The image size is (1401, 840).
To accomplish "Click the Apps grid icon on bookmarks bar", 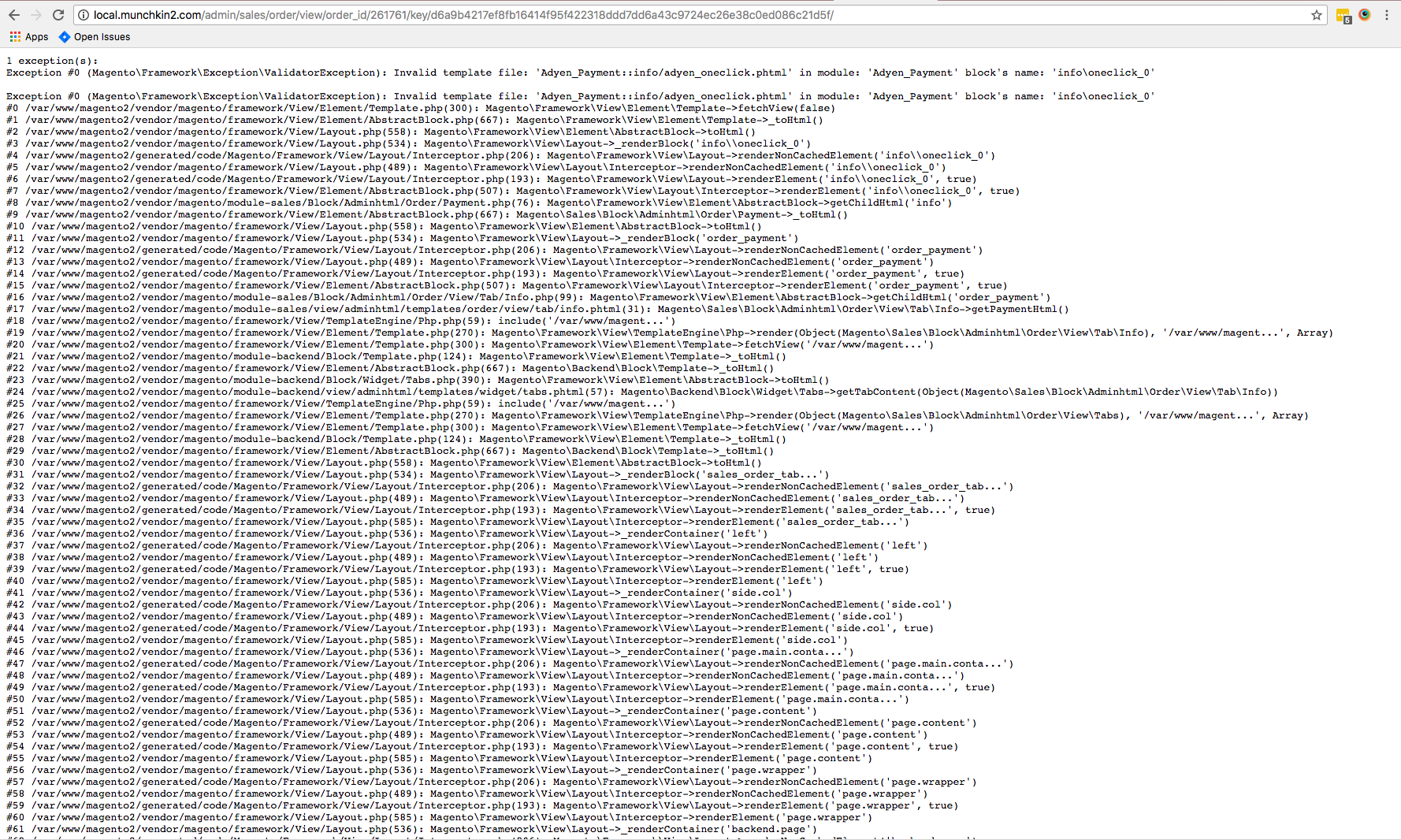I will coord(14,36).
